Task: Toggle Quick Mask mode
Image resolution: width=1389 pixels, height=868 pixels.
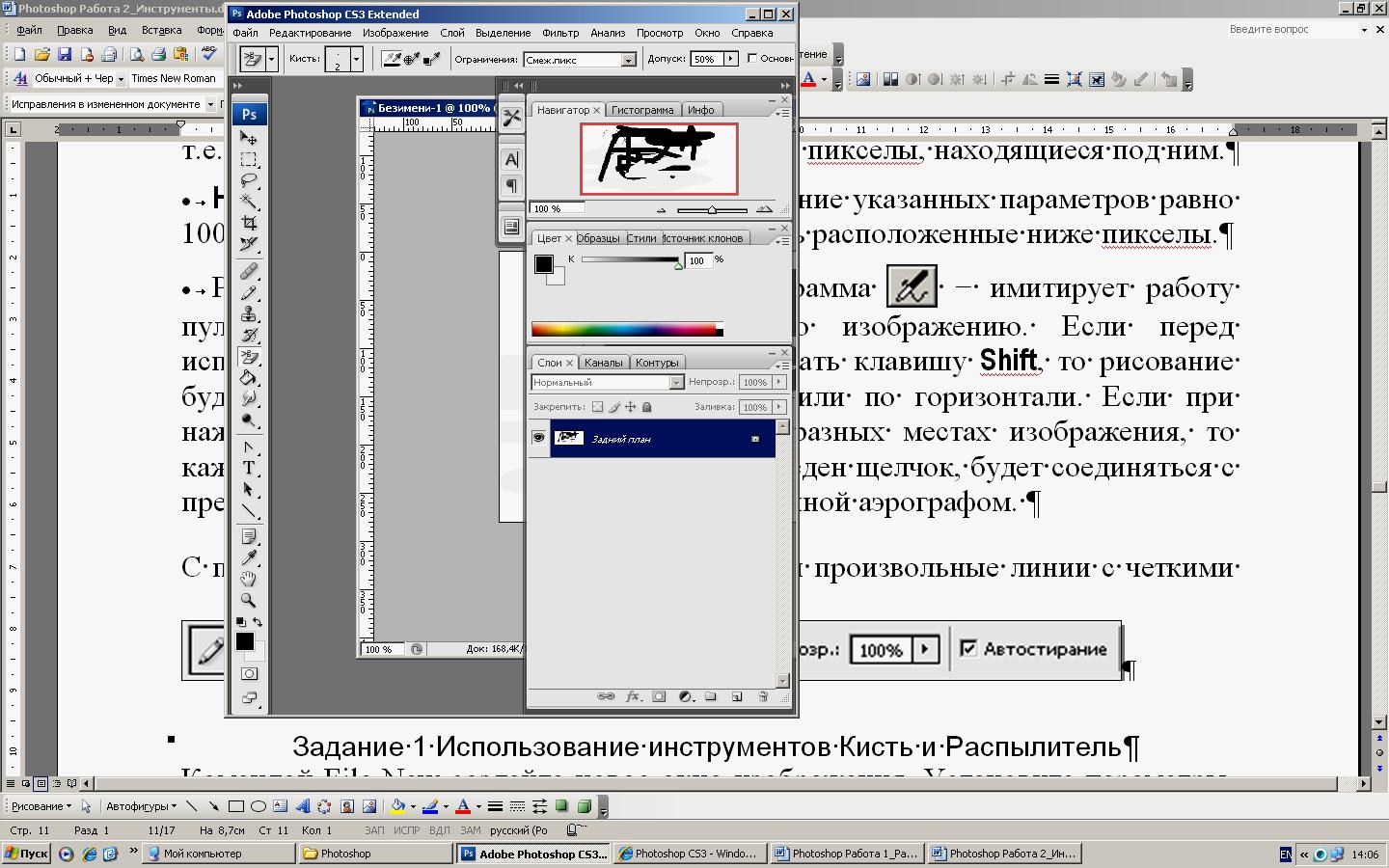Action: click(249, 674)
